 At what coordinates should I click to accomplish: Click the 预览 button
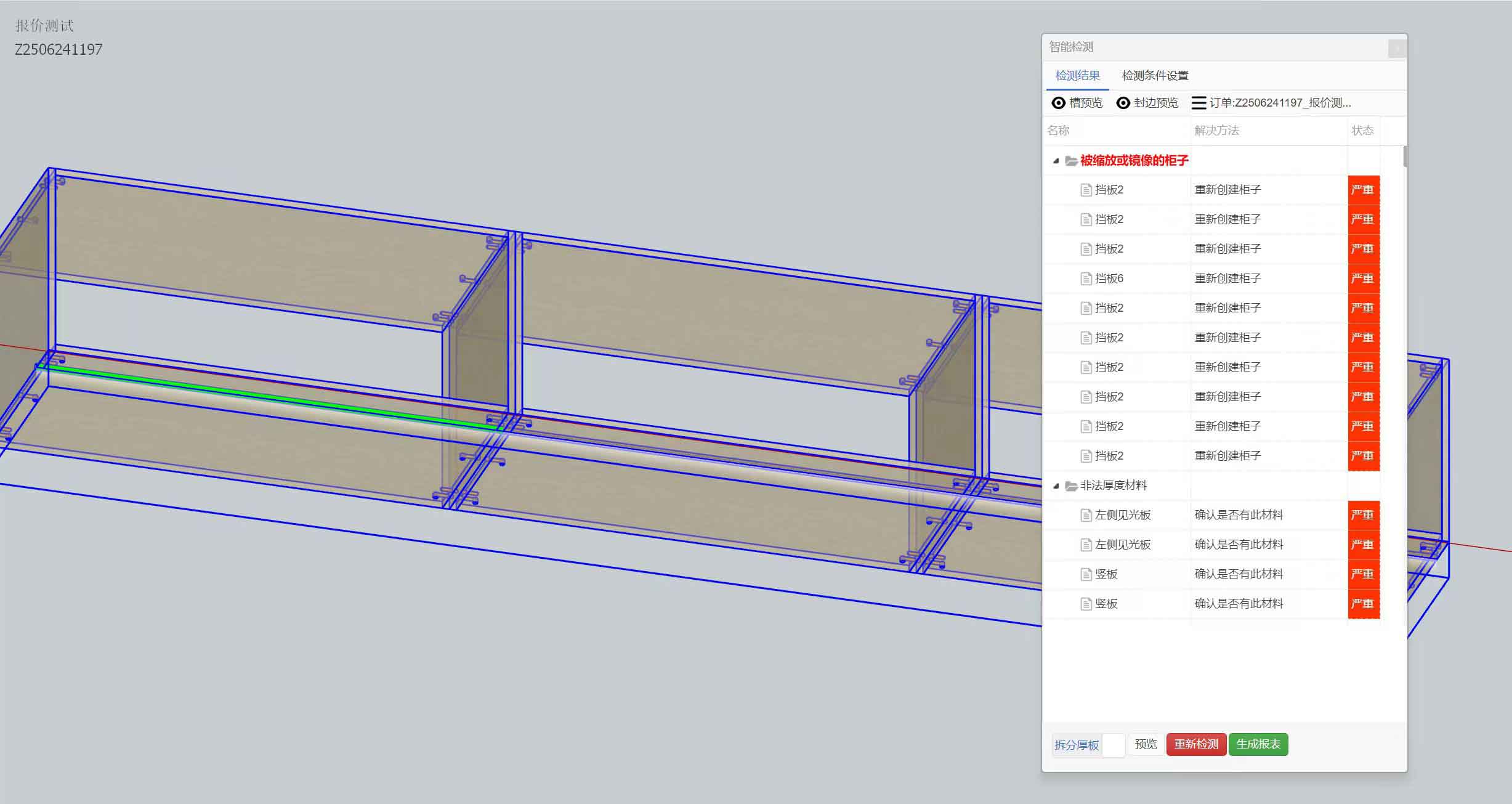[1146, 744]
